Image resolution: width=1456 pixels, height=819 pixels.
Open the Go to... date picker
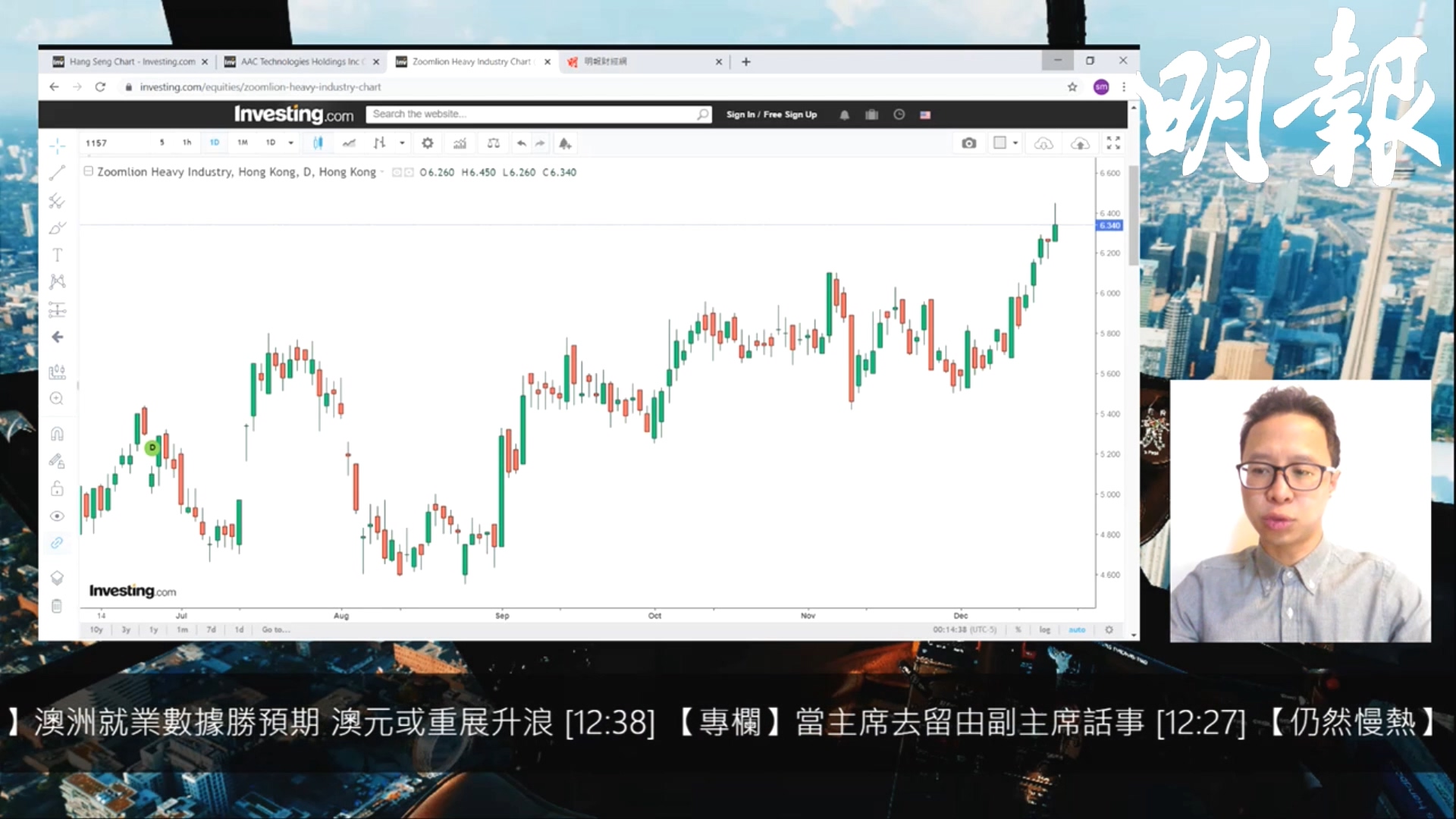(x=276, y=629)
